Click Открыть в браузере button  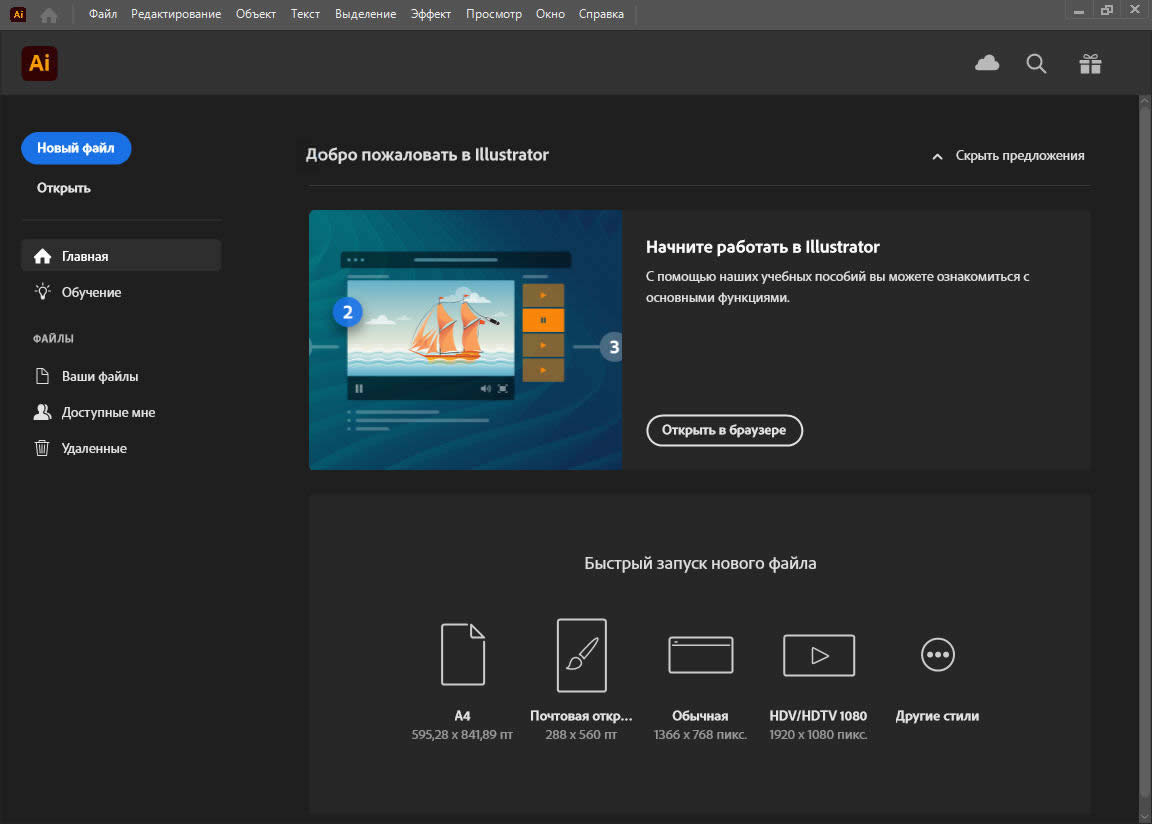(724, 430)
